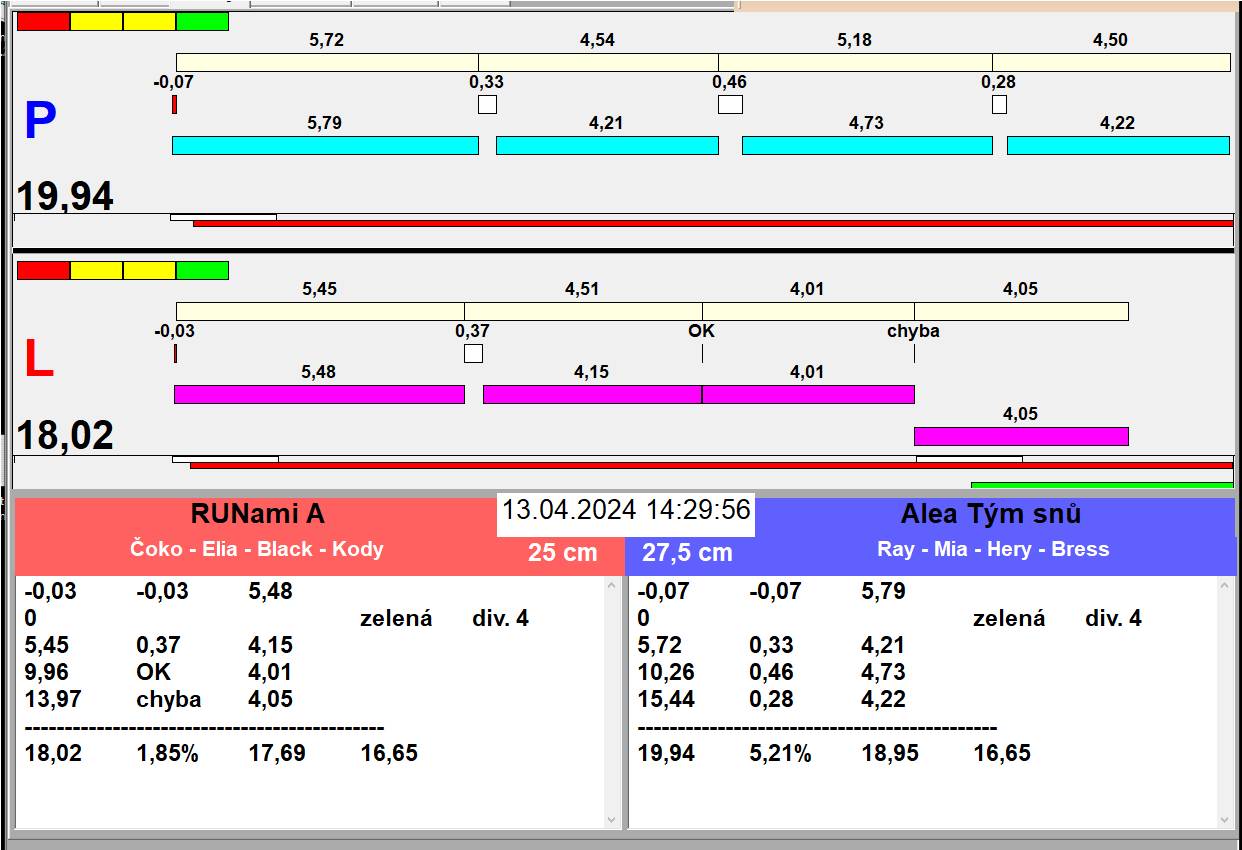
Task: Click the green start light in lane L
Action: click(x=202, y=270)
